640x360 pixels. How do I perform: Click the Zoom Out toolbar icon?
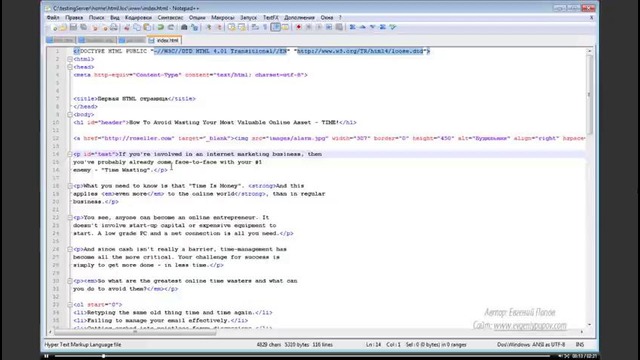tap(219, 27)
